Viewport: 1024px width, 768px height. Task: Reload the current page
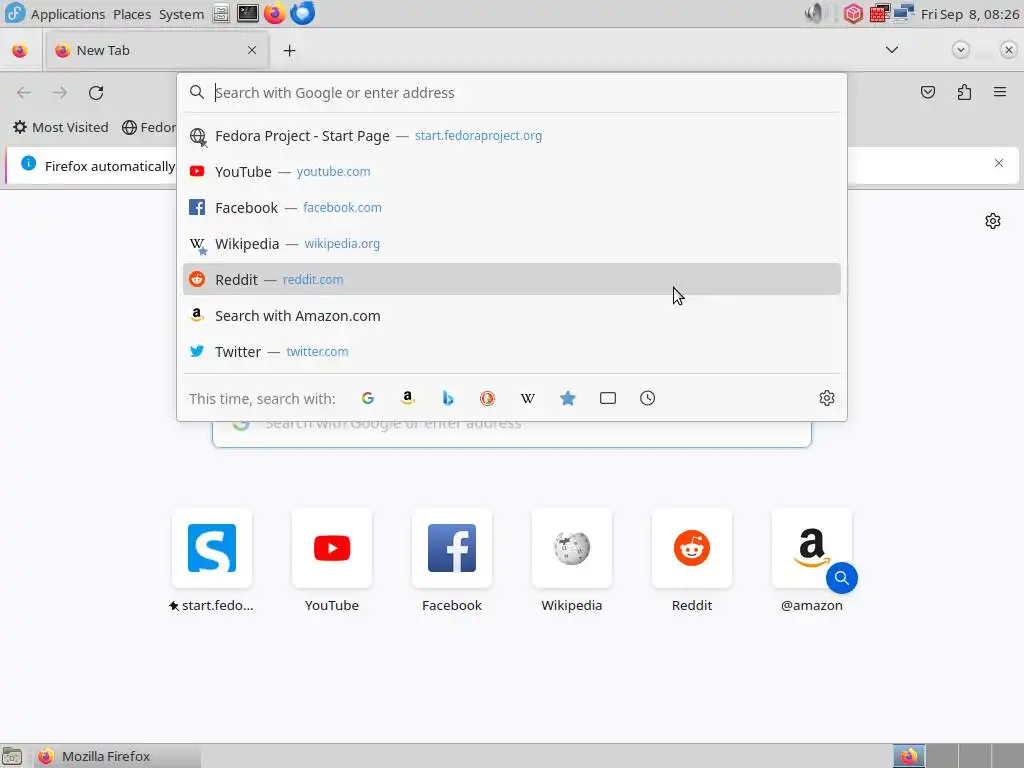(96, 93)
